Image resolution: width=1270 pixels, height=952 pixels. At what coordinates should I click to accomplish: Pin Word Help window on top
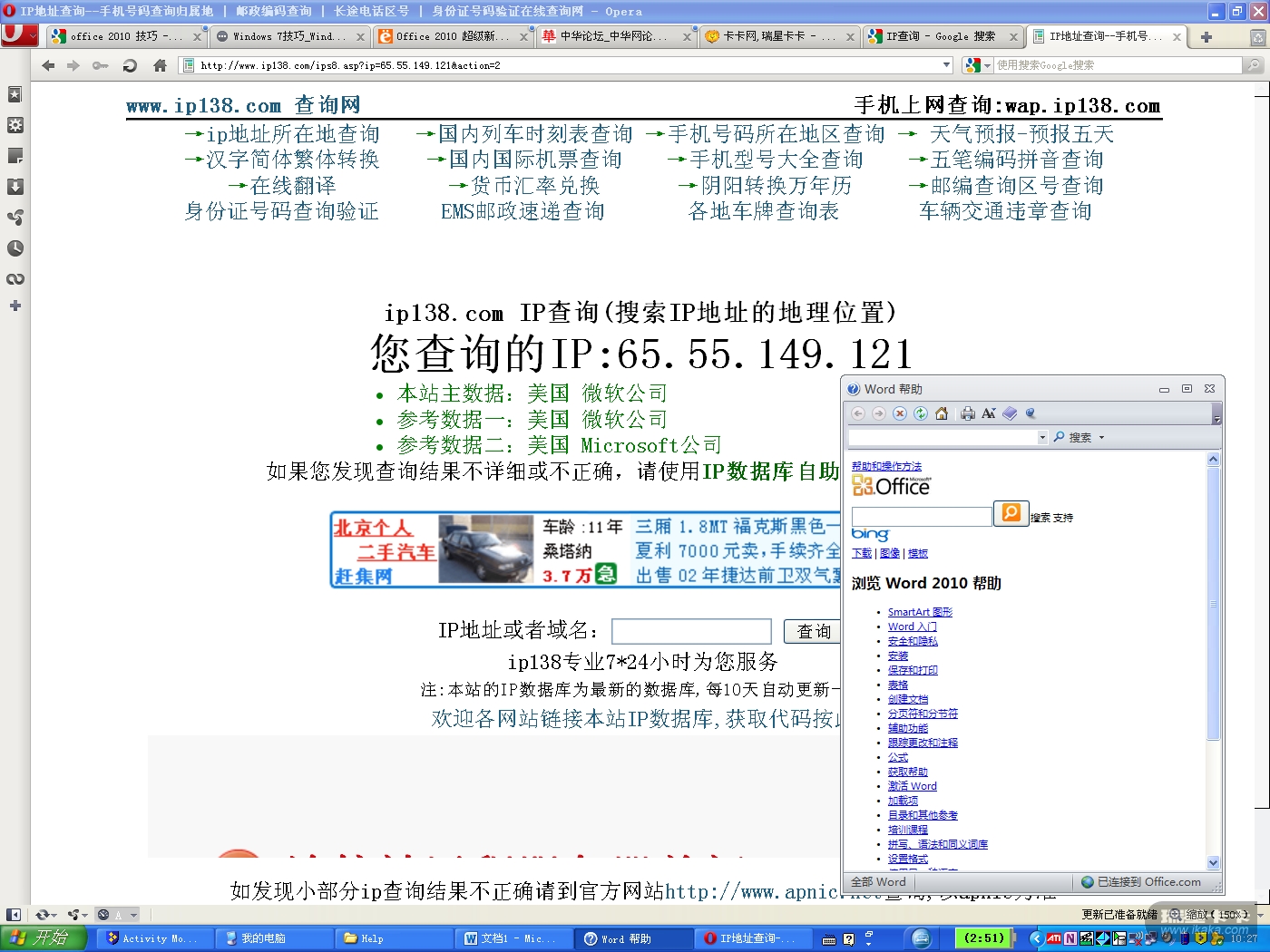[1031, 413]
